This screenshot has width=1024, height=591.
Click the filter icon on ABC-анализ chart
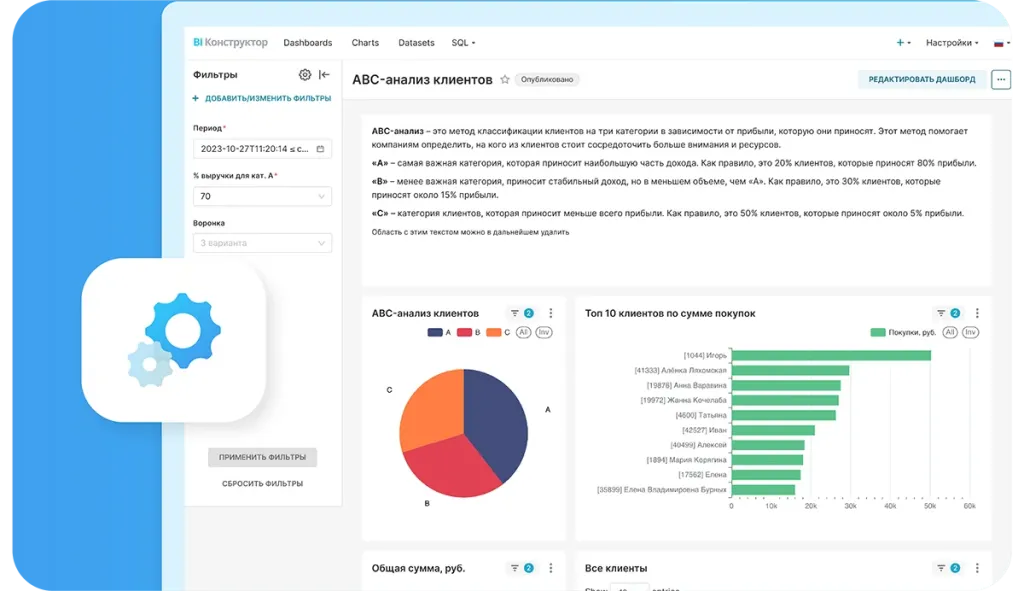coord(515,313)
